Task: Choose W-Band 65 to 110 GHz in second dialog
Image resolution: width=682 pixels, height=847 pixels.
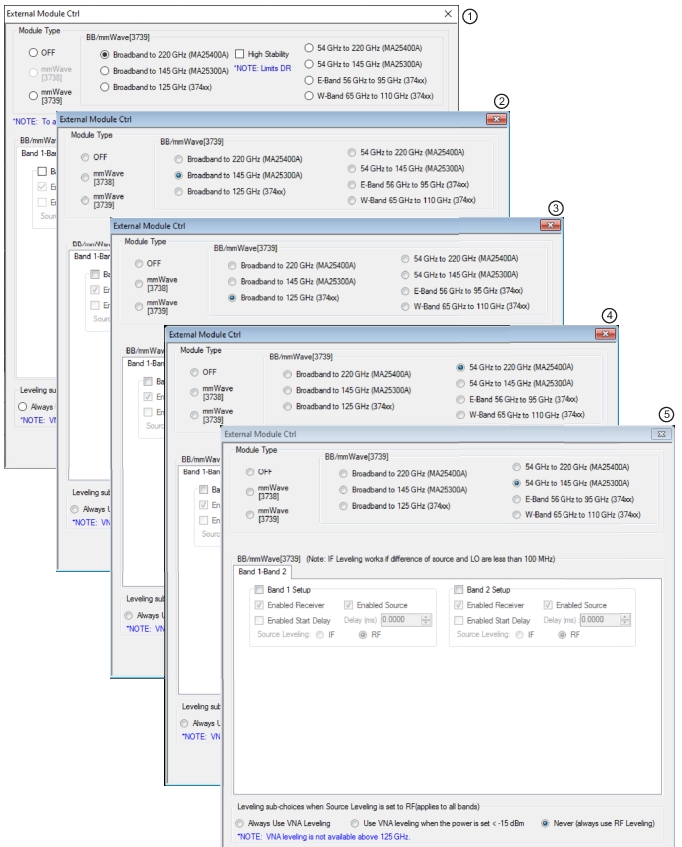Action: click(x=352, y=200)
